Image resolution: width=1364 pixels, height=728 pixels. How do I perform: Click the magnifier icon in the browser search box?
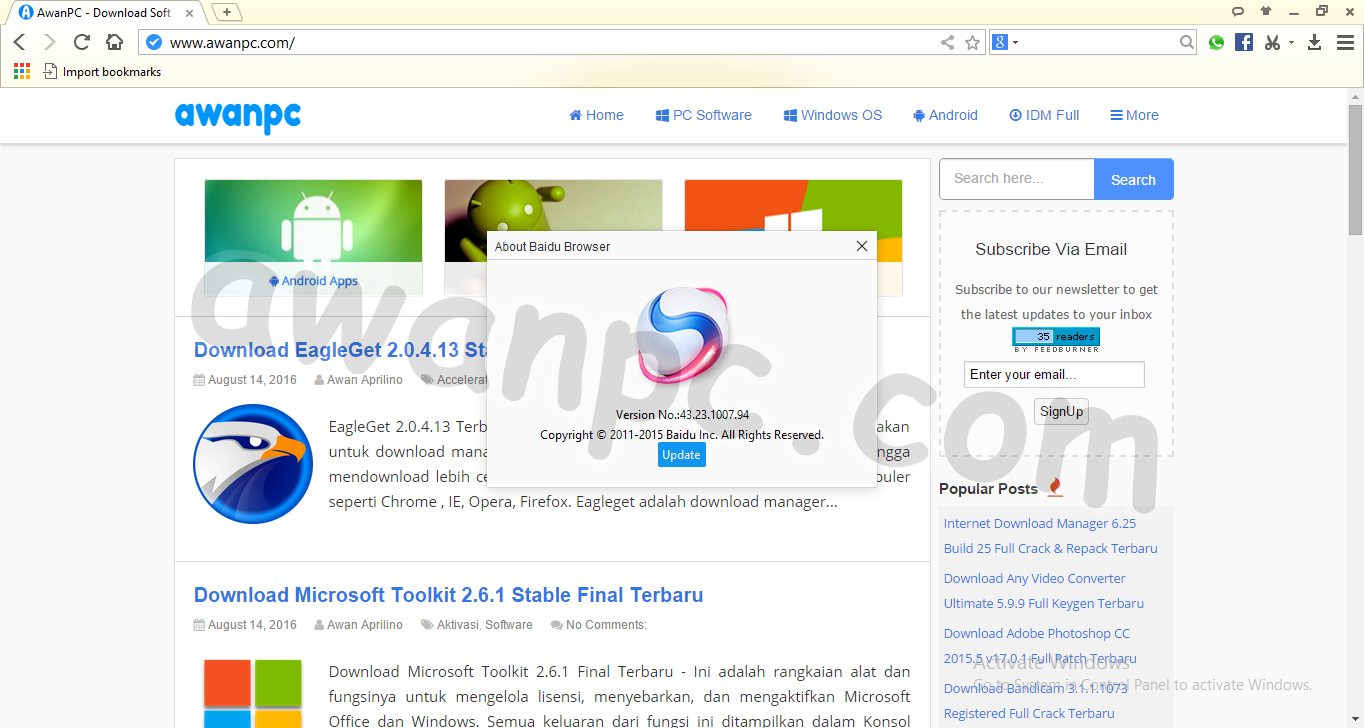(x=1186, y=42)
